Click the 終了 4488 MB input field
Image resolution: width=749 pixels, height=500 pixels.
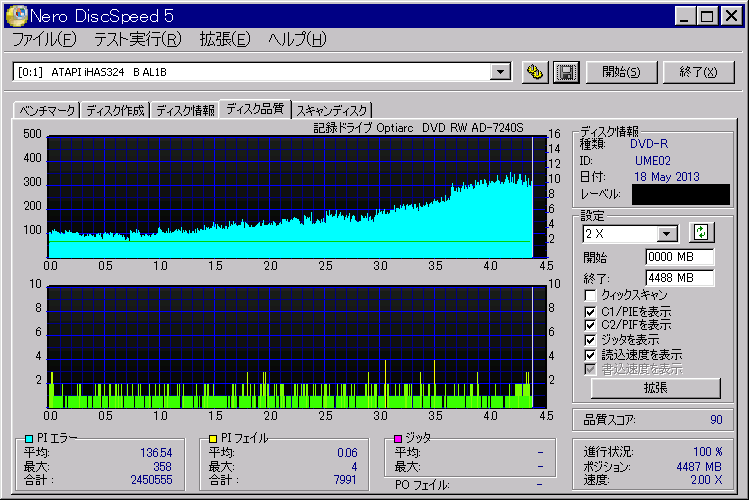[680, 278]
